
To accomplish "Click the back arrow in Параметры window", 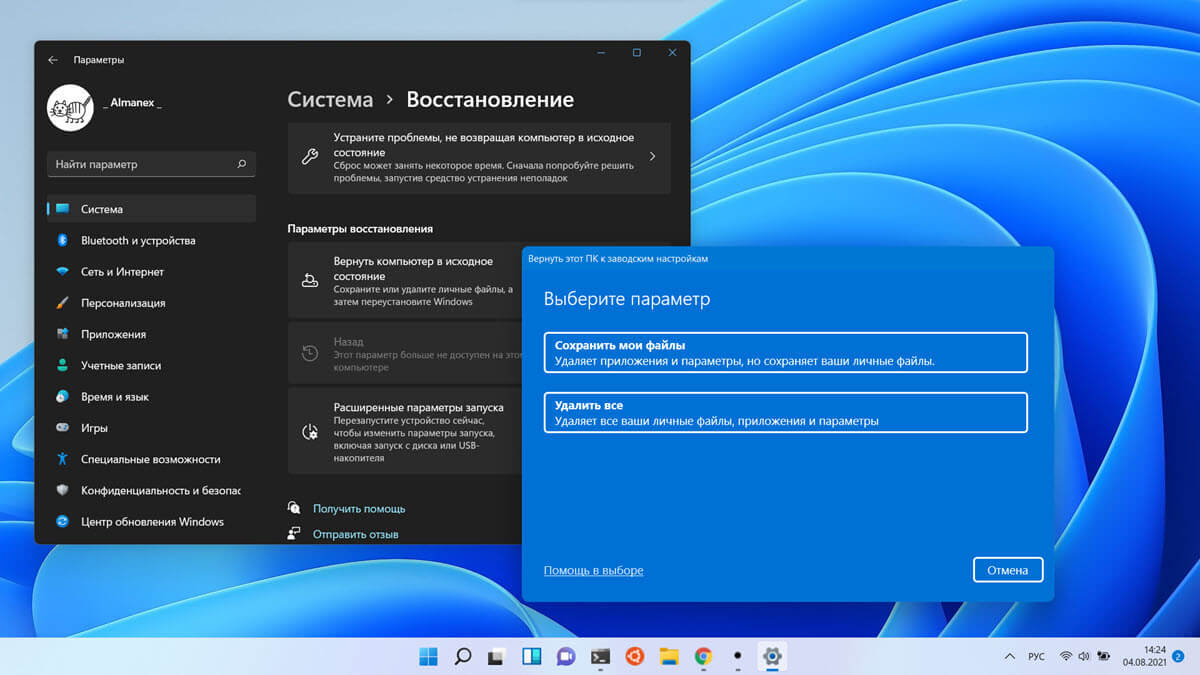I will click(x=52, y=60).
